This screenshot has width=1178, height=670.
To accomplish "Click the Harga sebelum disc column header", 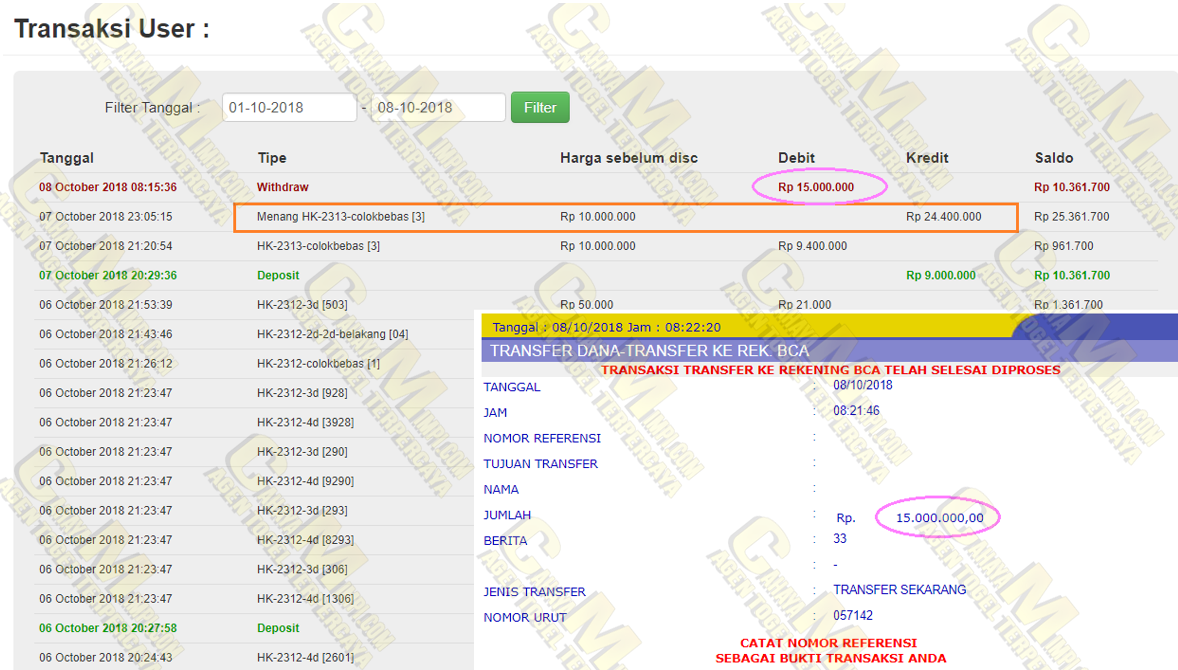I will [628, 158].
